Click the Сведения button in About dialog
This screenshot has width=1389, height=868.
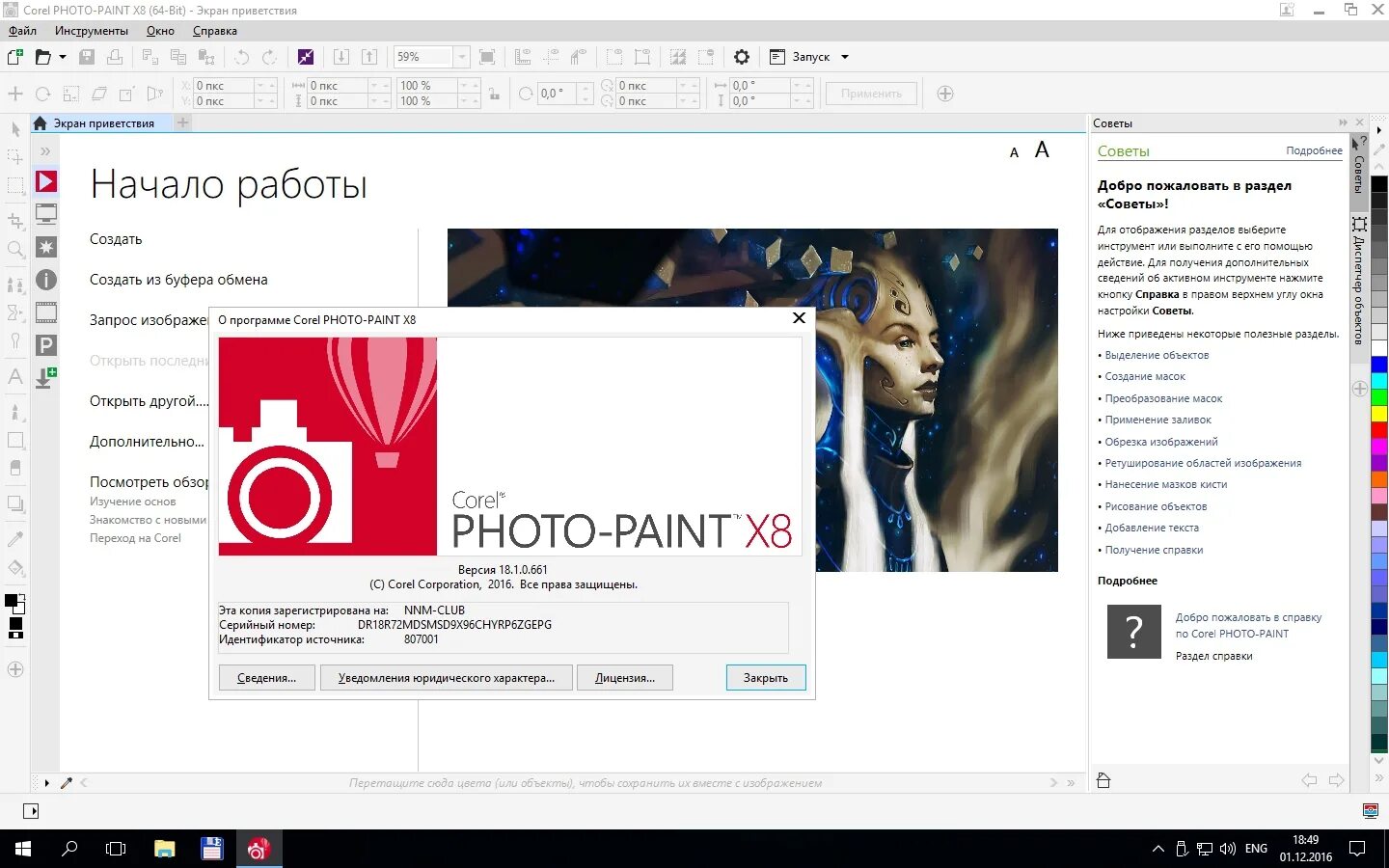[267, 678]
